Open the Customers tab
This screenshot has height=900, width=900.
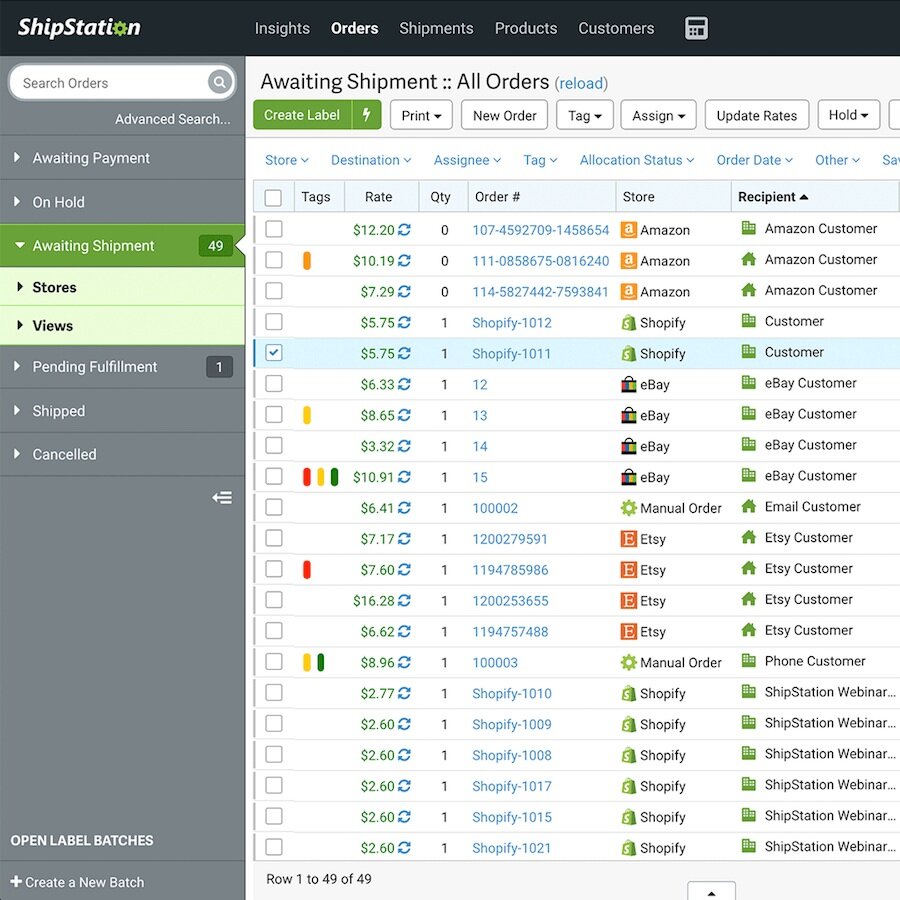coord(616,28)
